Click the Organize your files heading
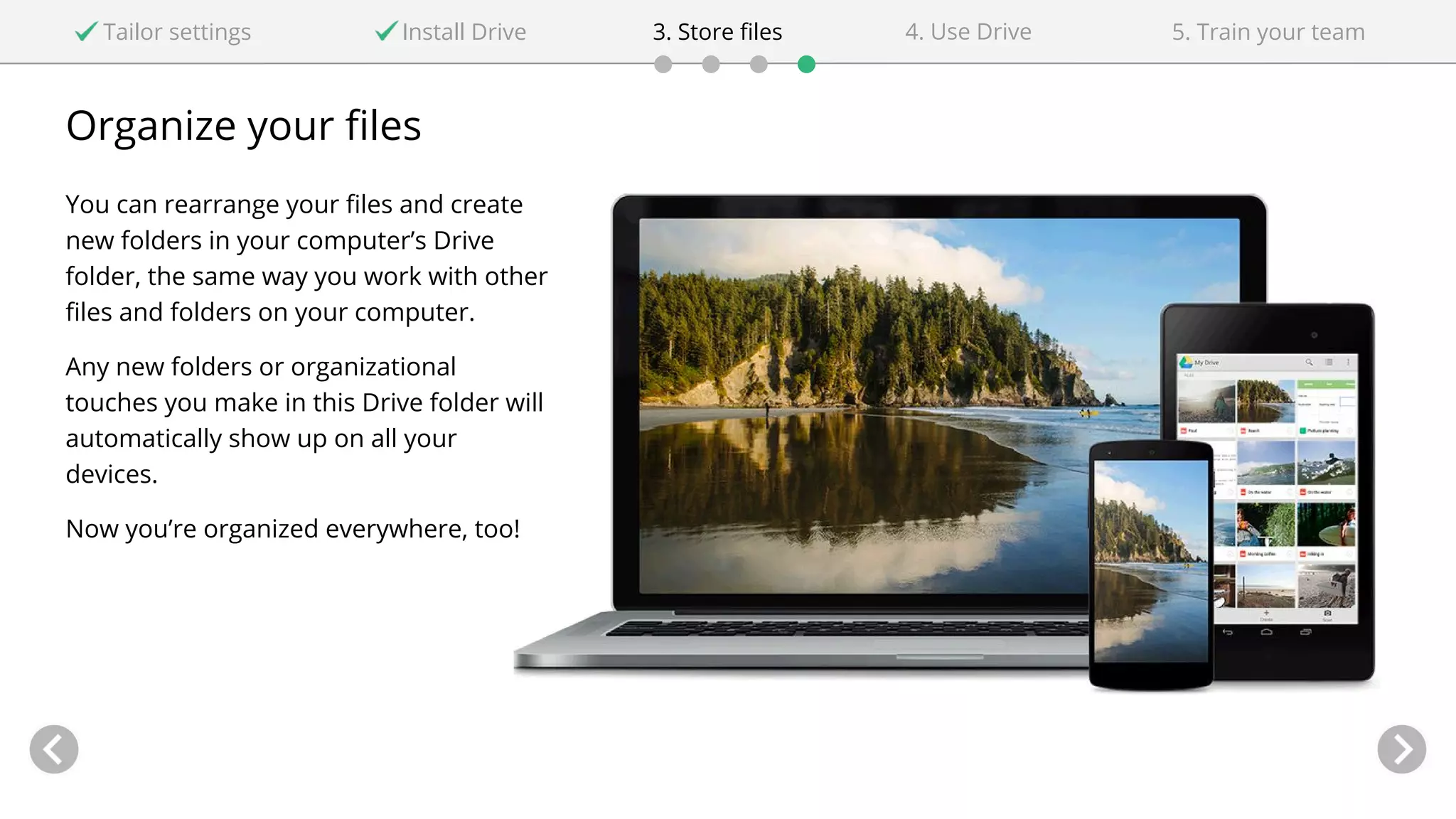This screenshot has height=819, width=1456. point(244,126)
